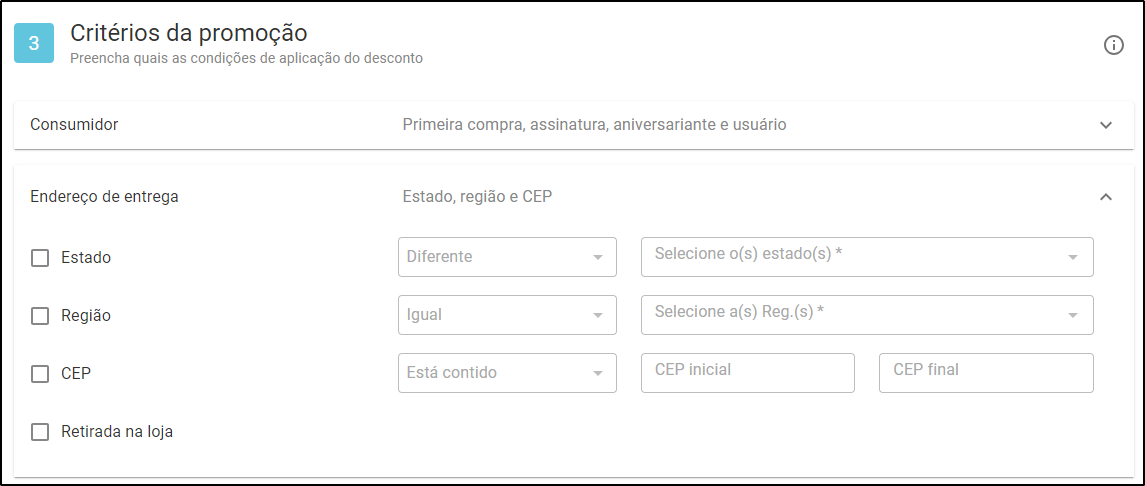Click the step 3 number badge

[34, 43]
